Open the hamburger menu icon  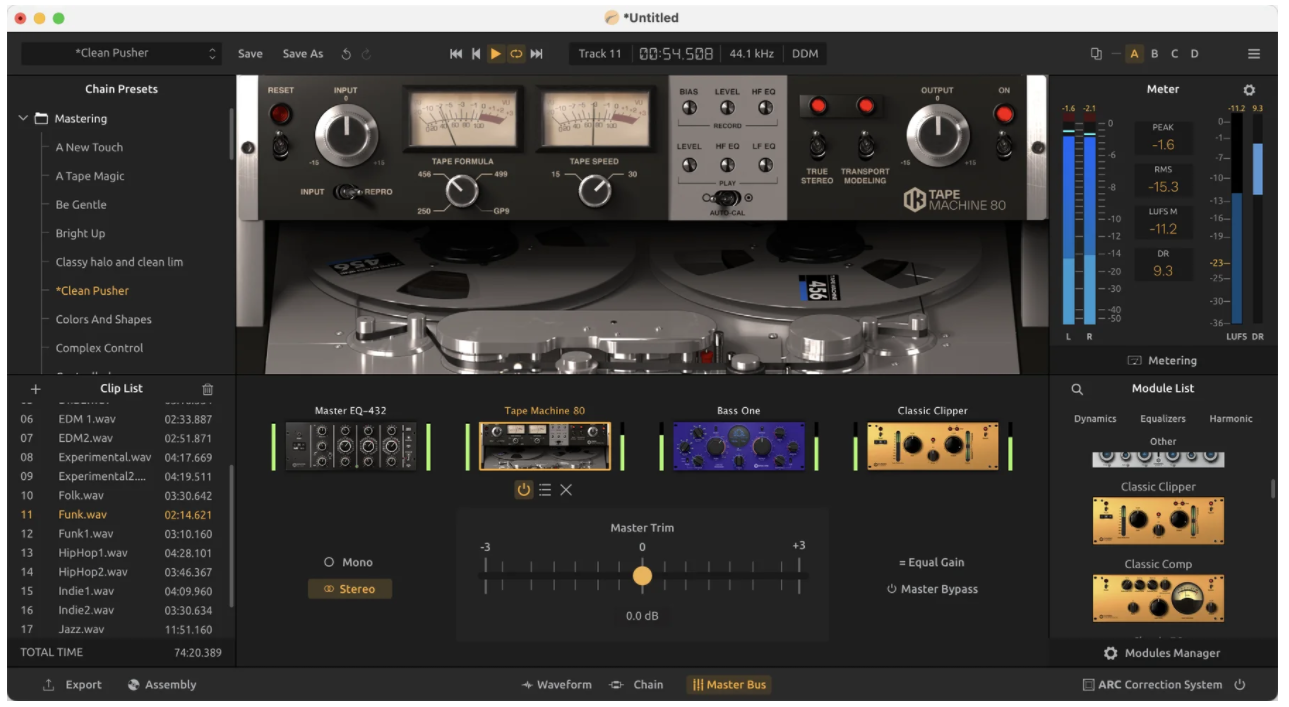pyautogui.click(x=1253, y=54)
